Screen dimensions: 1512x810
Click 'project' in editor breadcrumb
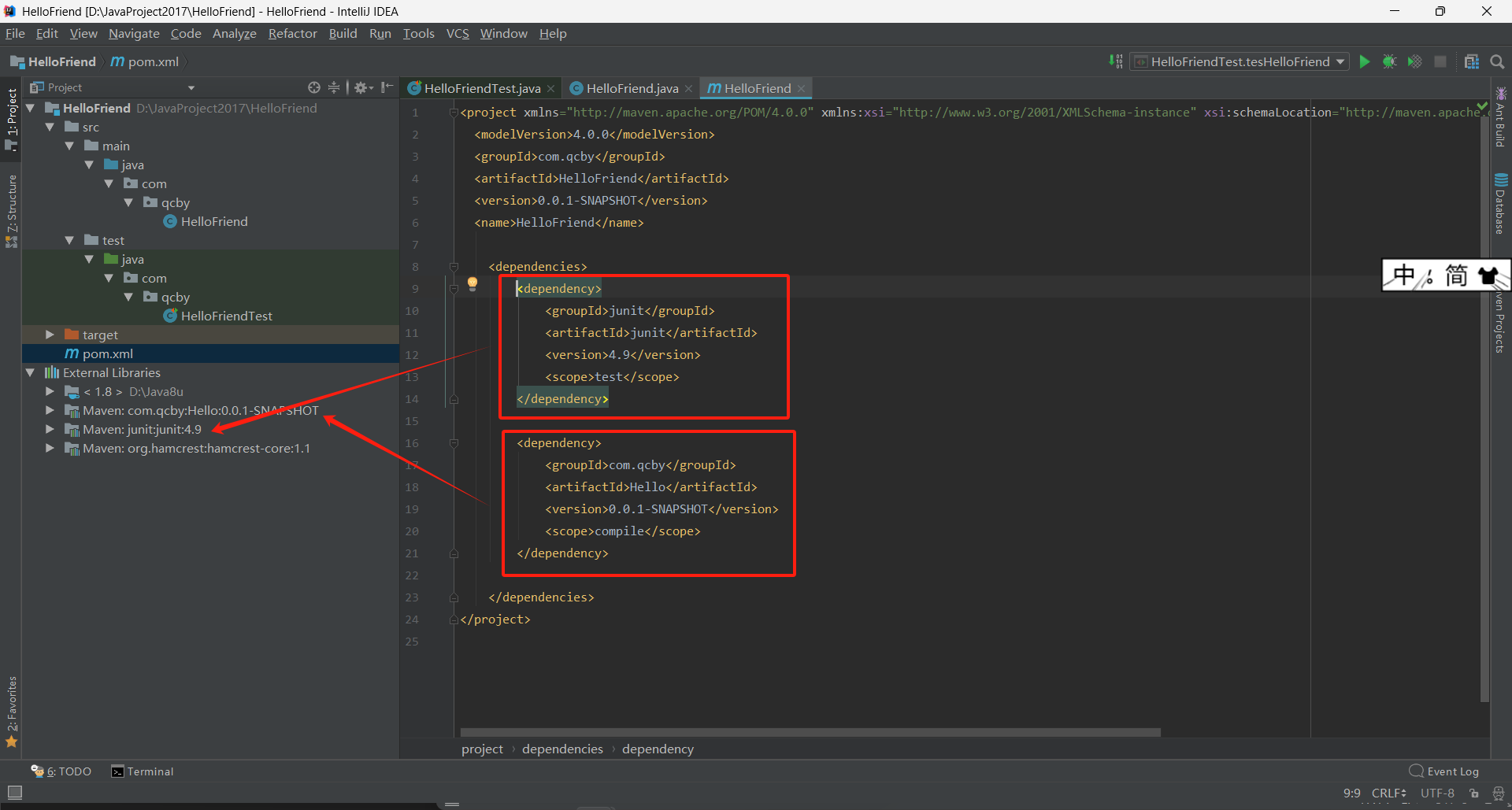[x=482, y=749]
